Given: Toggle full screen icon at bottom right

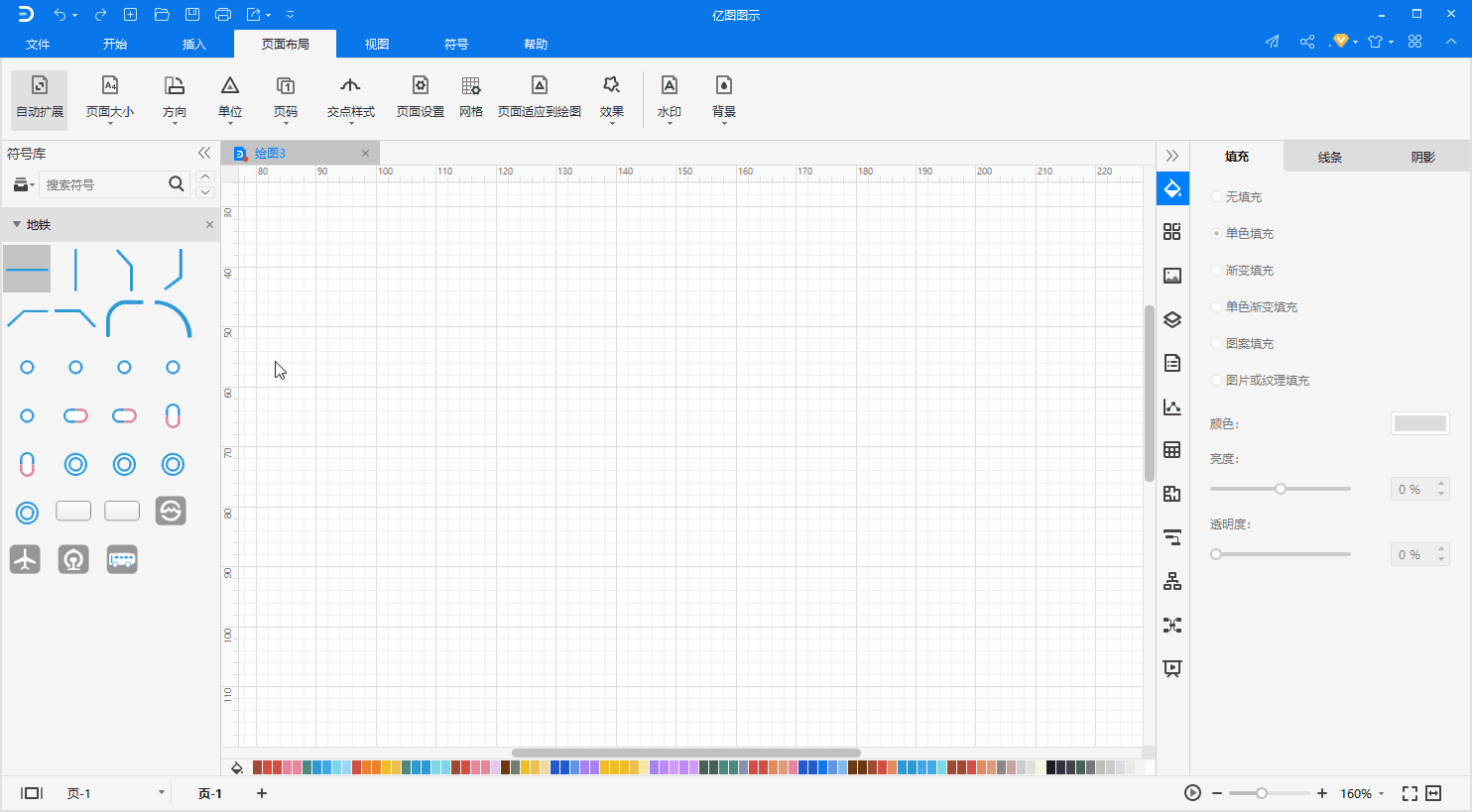Looking at the screenshot, I should [1410, 793].
